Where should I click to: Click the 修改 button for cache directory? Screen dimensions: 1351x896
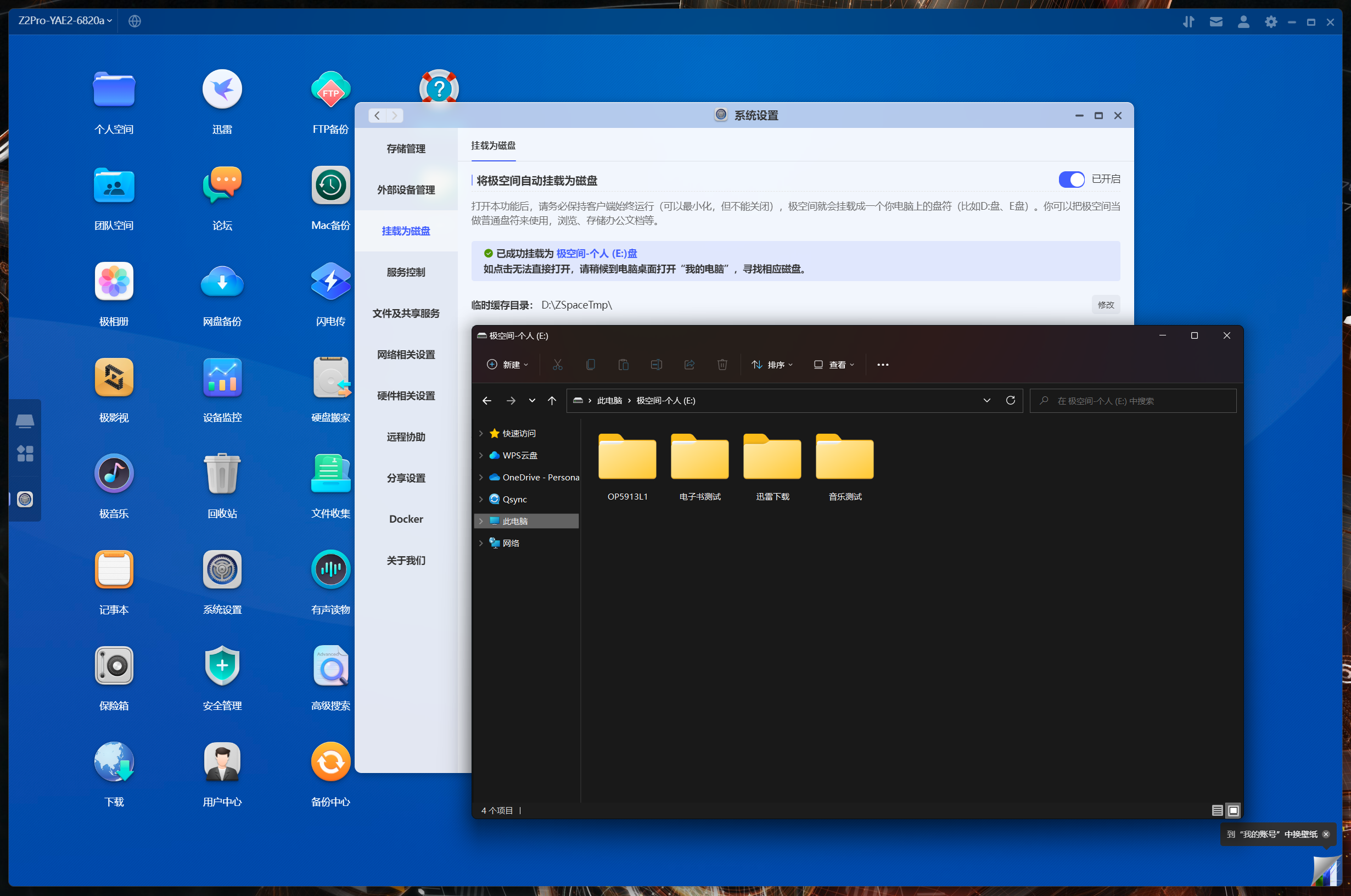coord(1106,305)
